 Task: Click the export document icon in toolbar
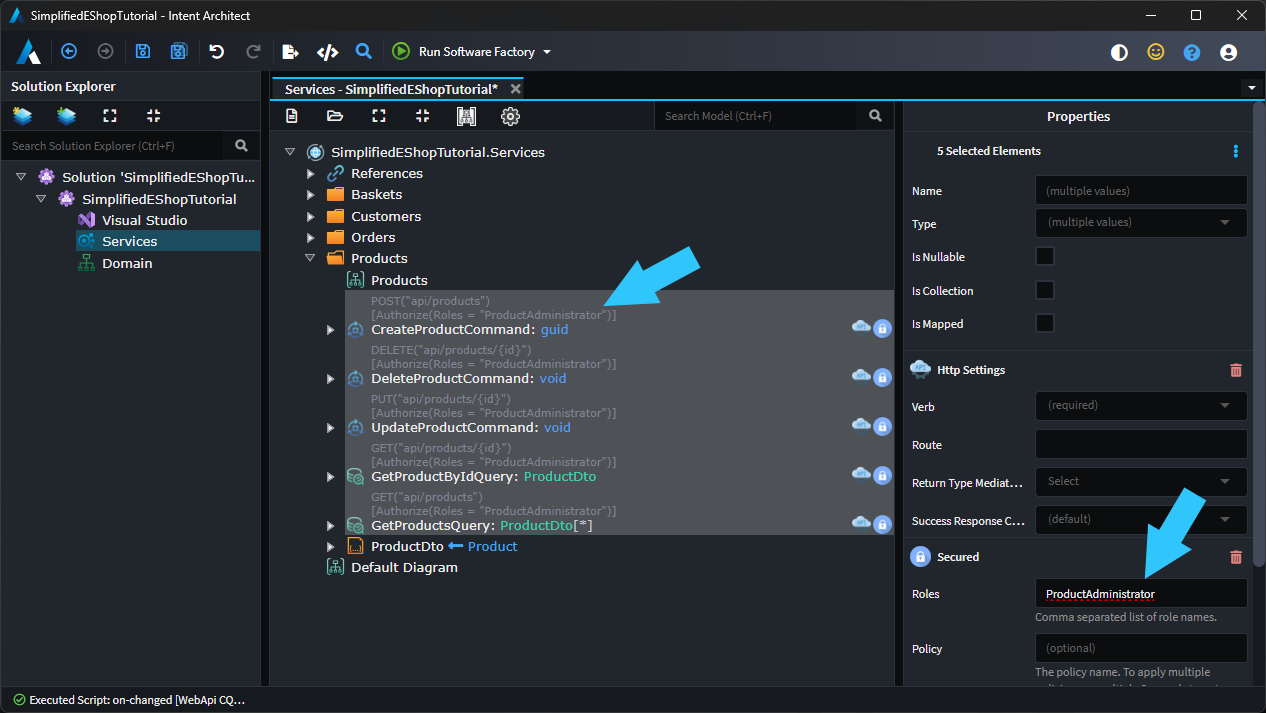290,52
